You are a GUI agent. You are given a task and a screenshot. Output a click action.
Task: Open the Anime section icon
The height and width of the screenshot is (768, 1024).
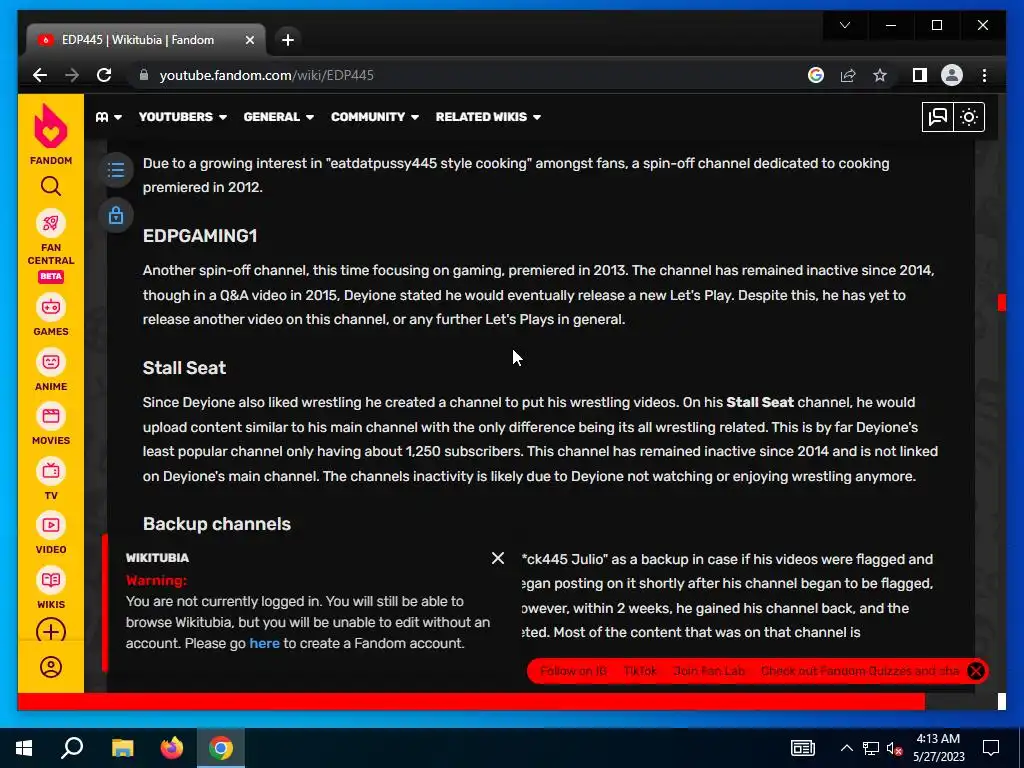(50, 362)
